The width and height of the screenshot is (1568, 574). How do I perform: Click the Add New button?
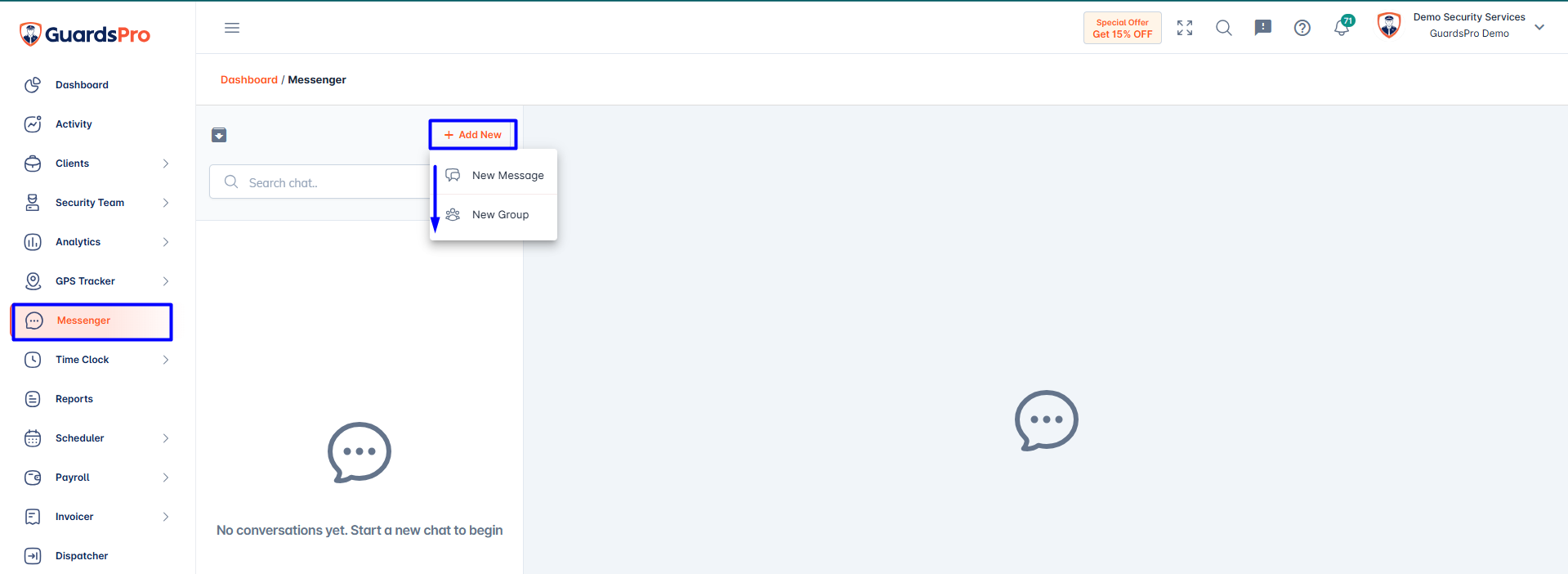pos(473,135)
